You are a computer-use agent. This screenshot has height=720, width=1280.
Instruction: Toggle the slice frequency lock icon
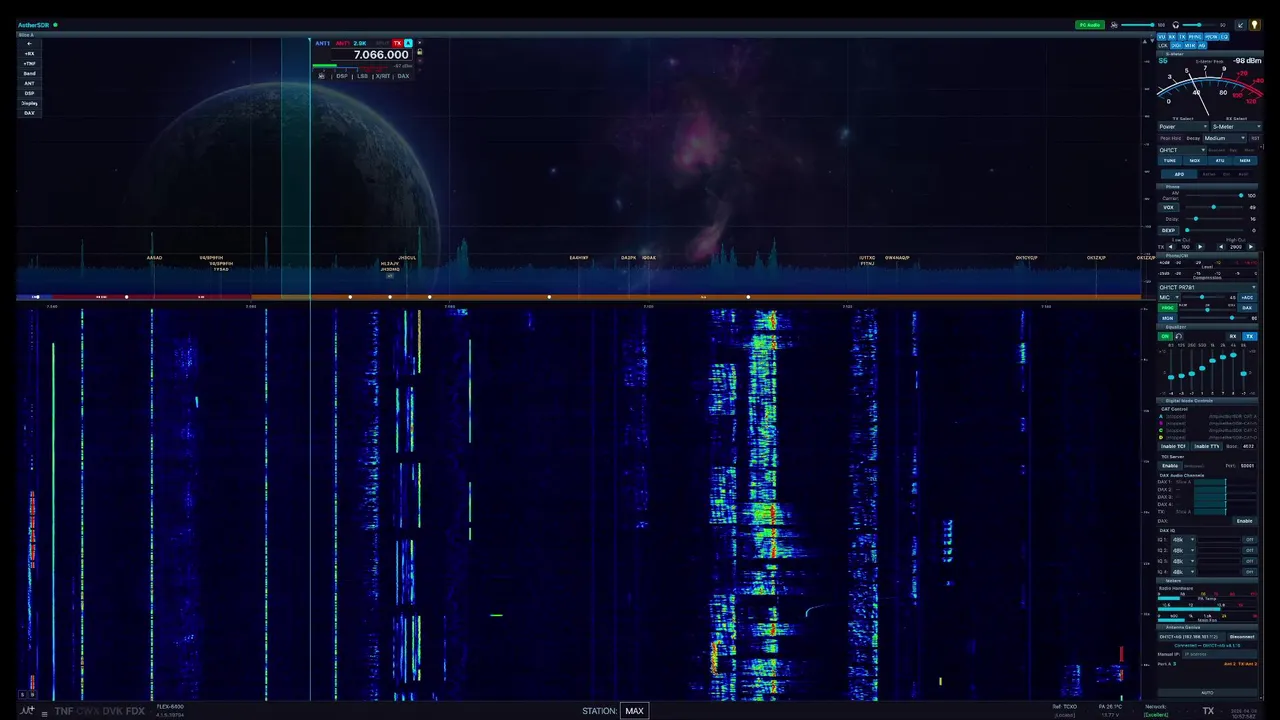(420, 52)
